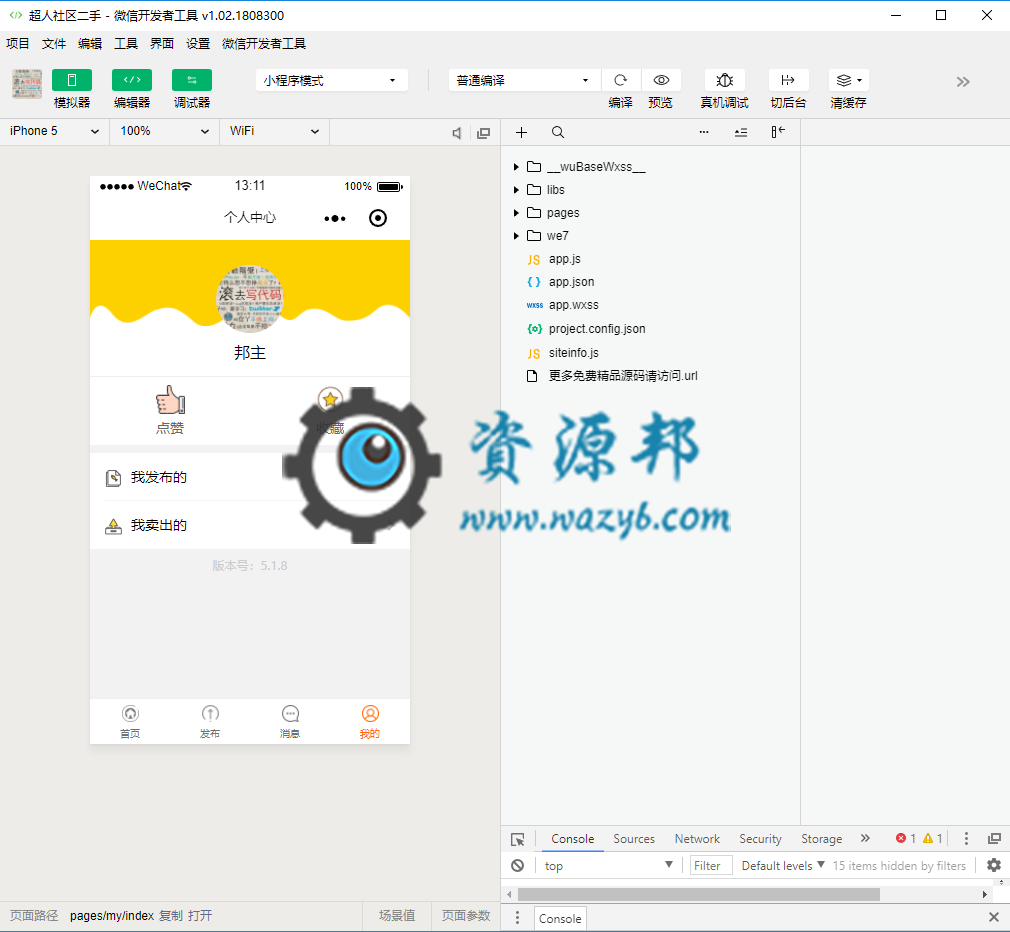Click the user avatar in 个人中心
Viewport: 1010px width, 932px height.
click(250, 298)
